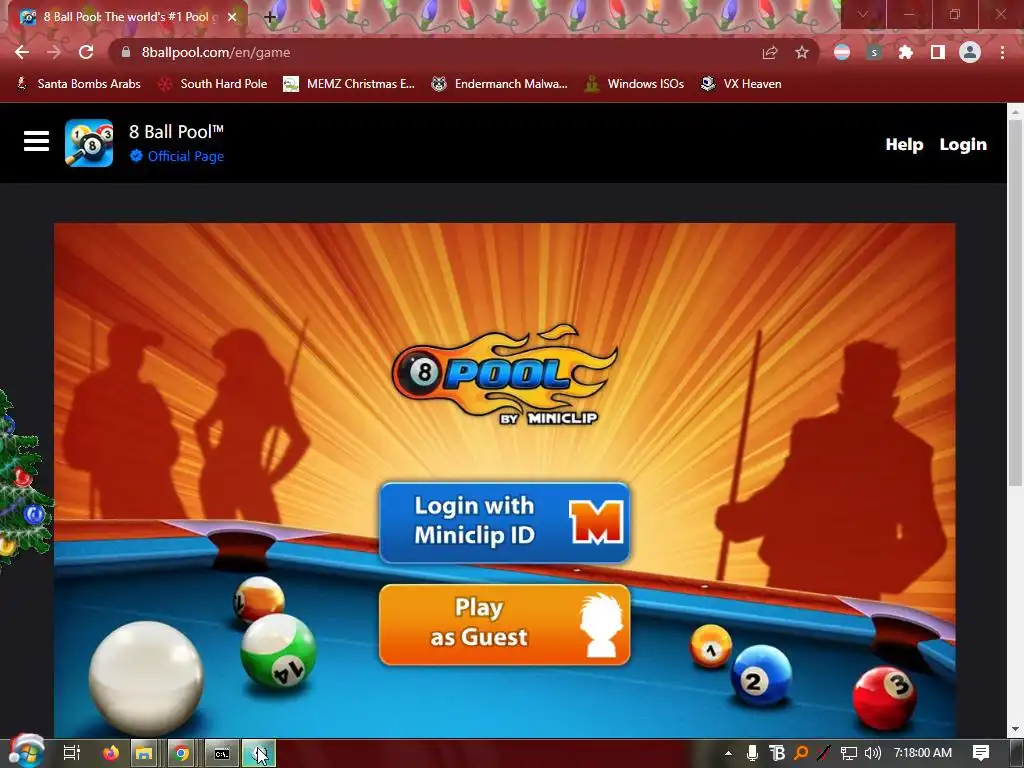Launch Firefox from the taskbar
Viewport: 1024px width, 768px height.
[x=111, y=753]
